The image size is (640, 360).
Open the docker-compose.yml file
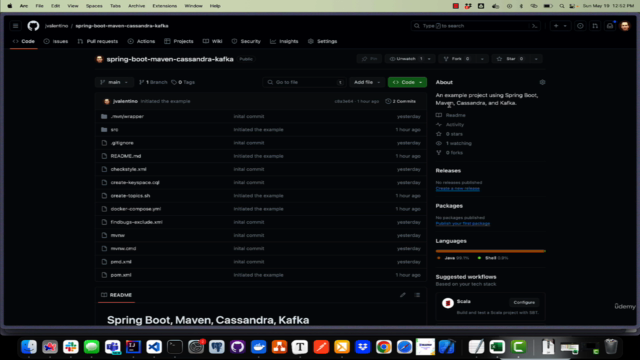click(136, 209)
